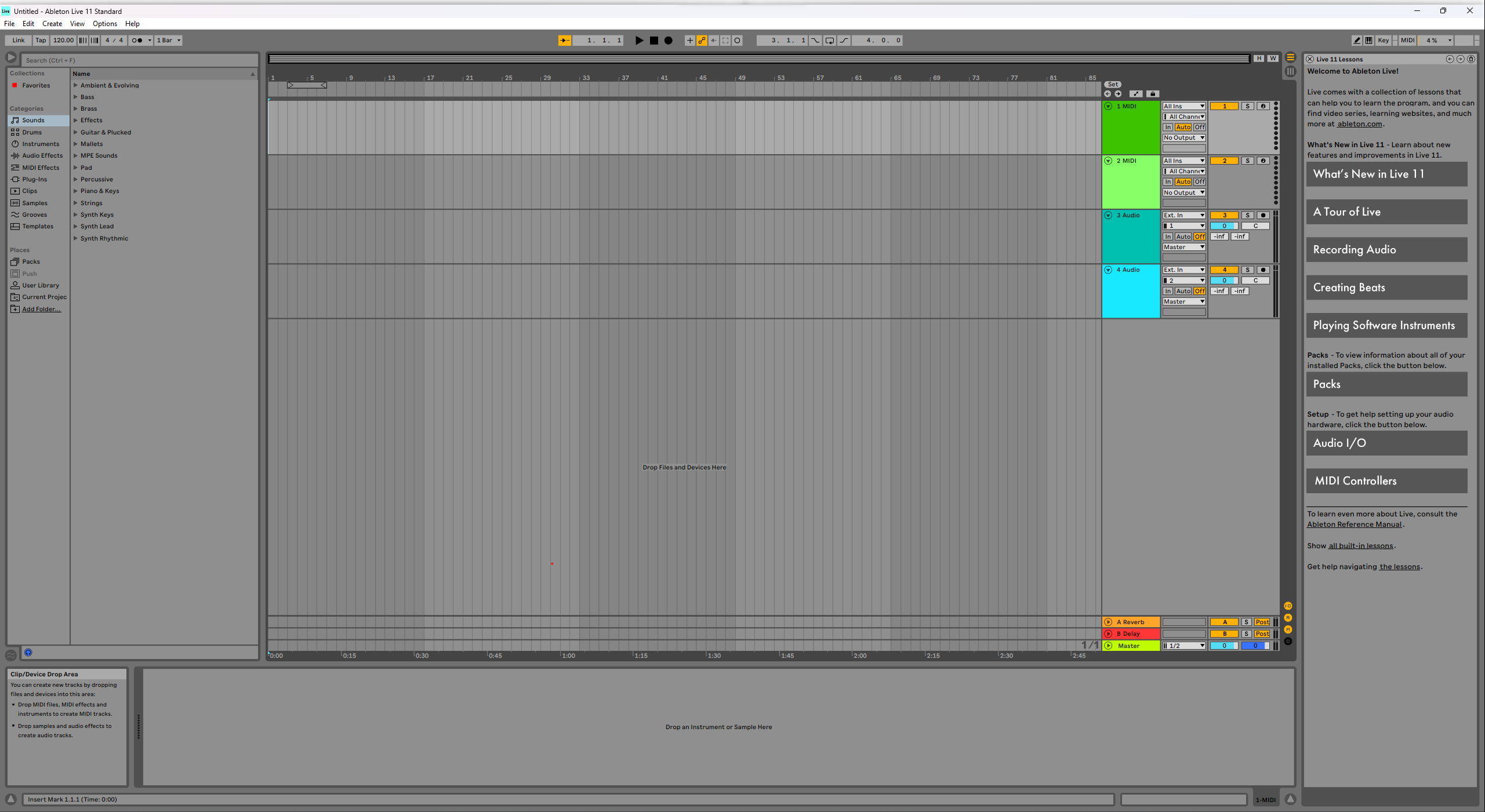Fold the 3 Audio track with its arrow
The height and width of the screenshot is (812, 1485).
point(1108,216)
